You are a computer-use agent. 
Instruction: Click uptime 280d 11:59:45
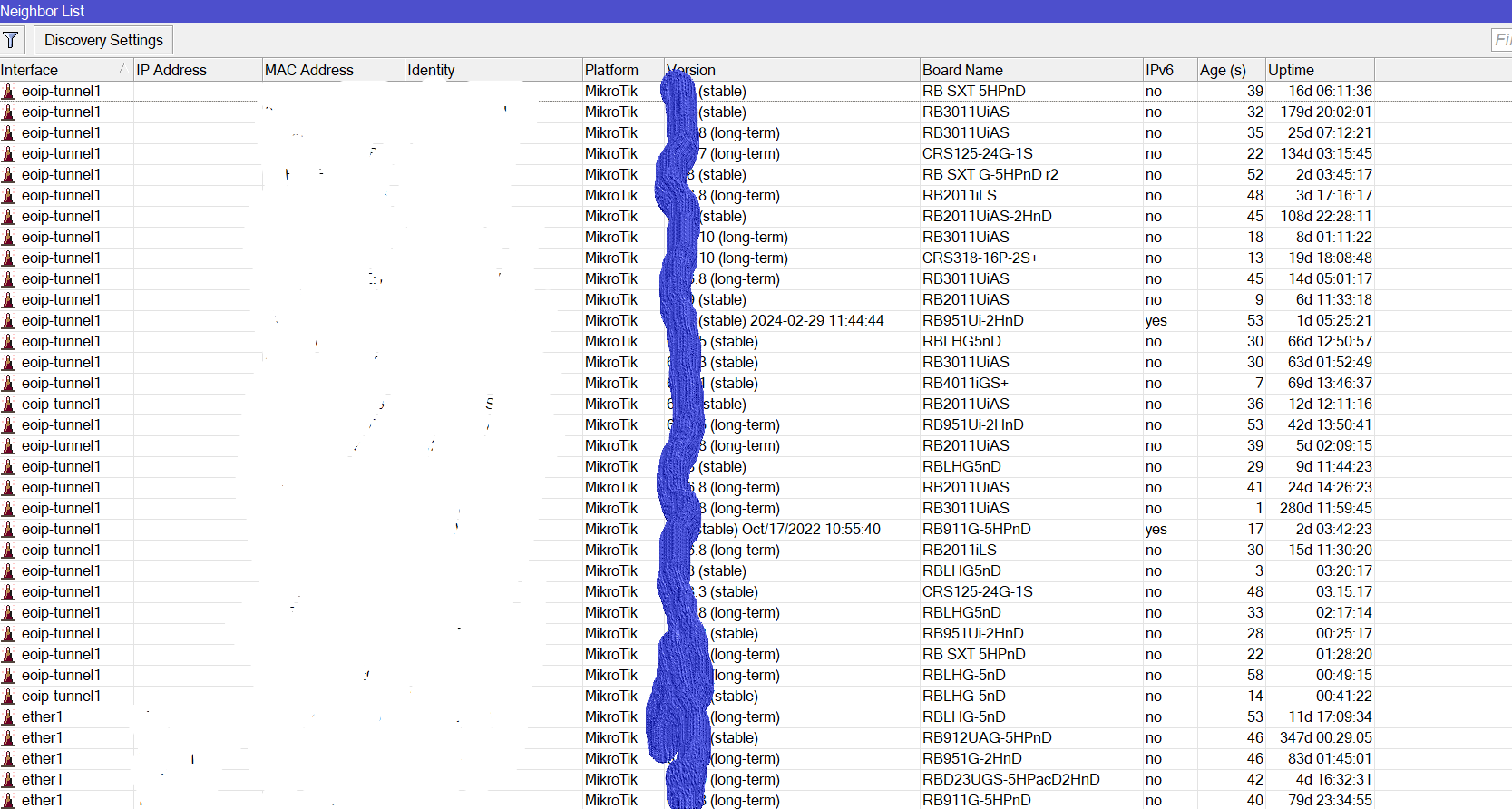pos(1326,508)
